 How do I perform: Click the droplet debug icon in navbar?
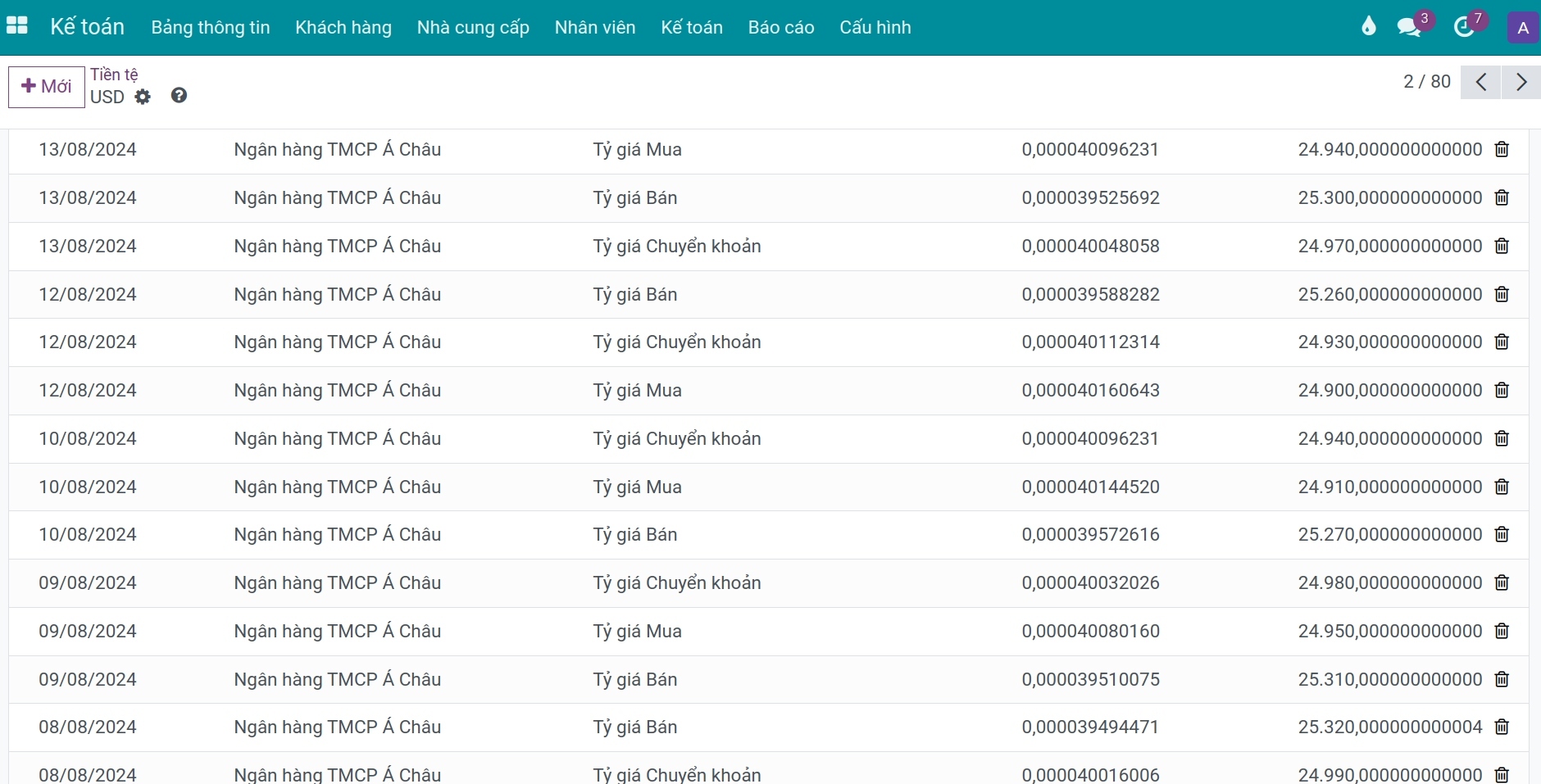point(1368,27)
